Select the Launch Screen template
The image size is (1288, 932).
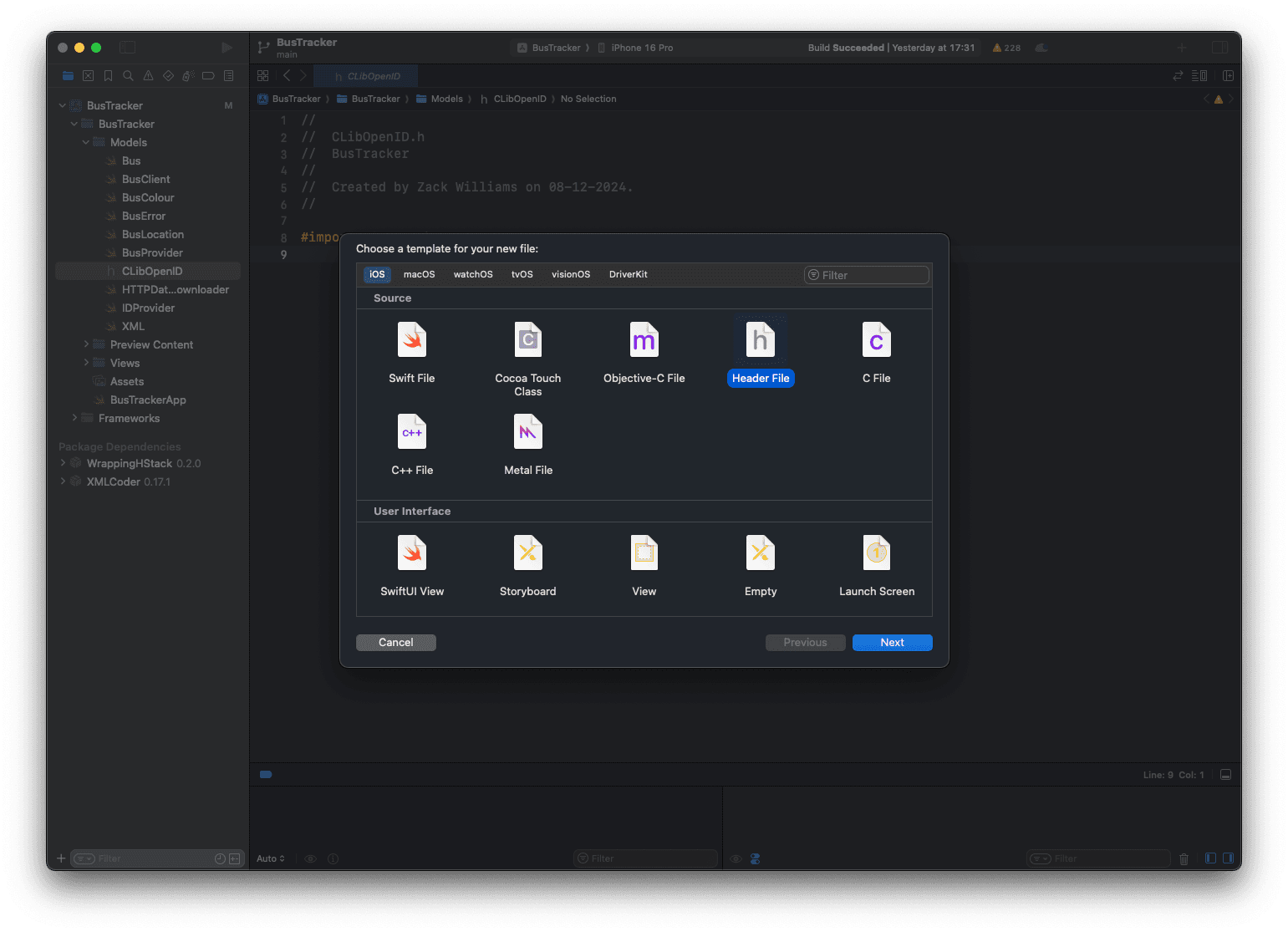(x=877, y=566)
